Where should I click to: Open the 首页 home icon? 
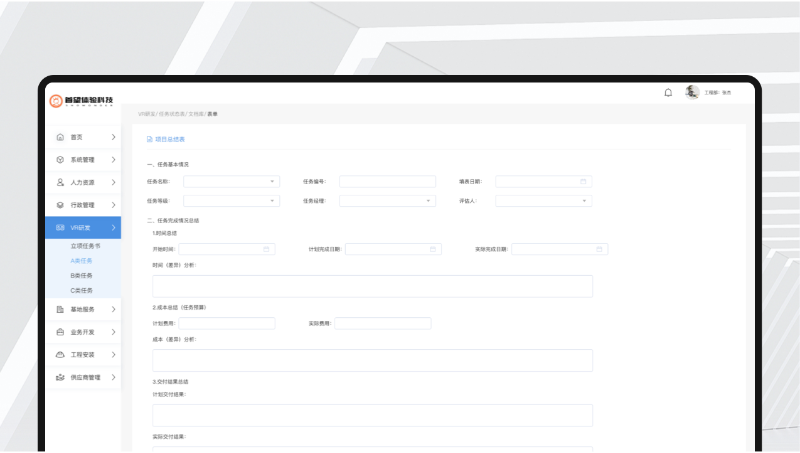click(60, 137)
